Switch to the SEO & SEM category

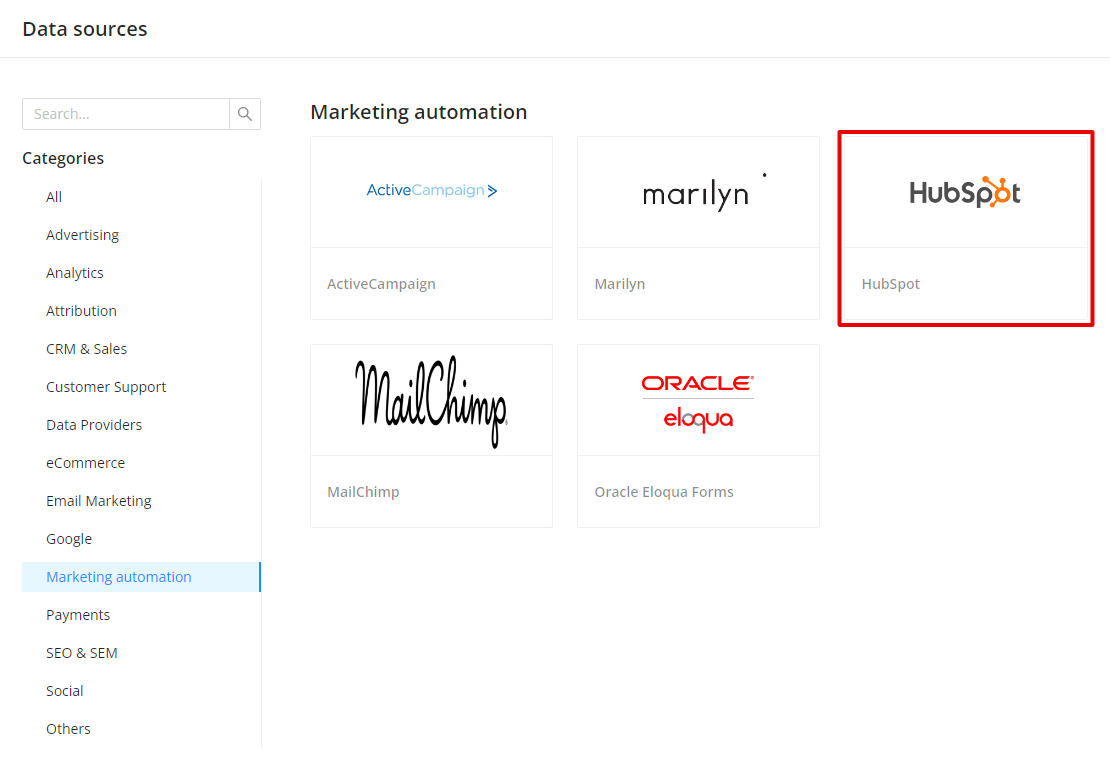point(81,652)
